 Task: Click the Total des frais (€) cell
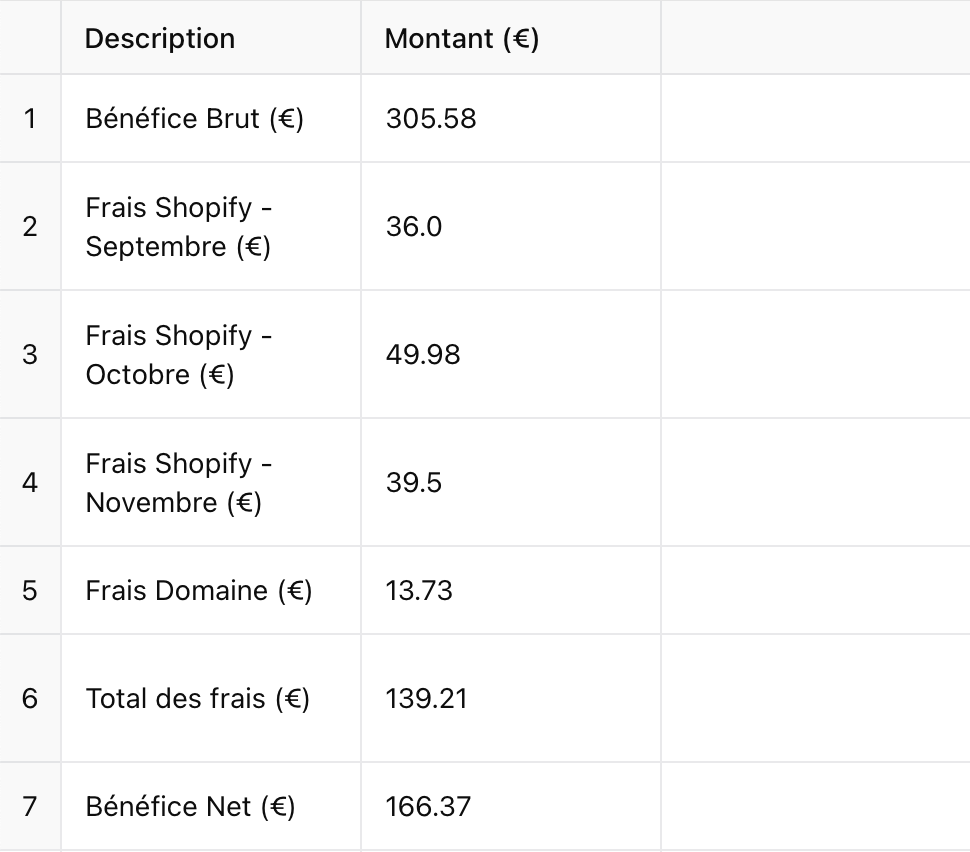[x=198, y=699]
